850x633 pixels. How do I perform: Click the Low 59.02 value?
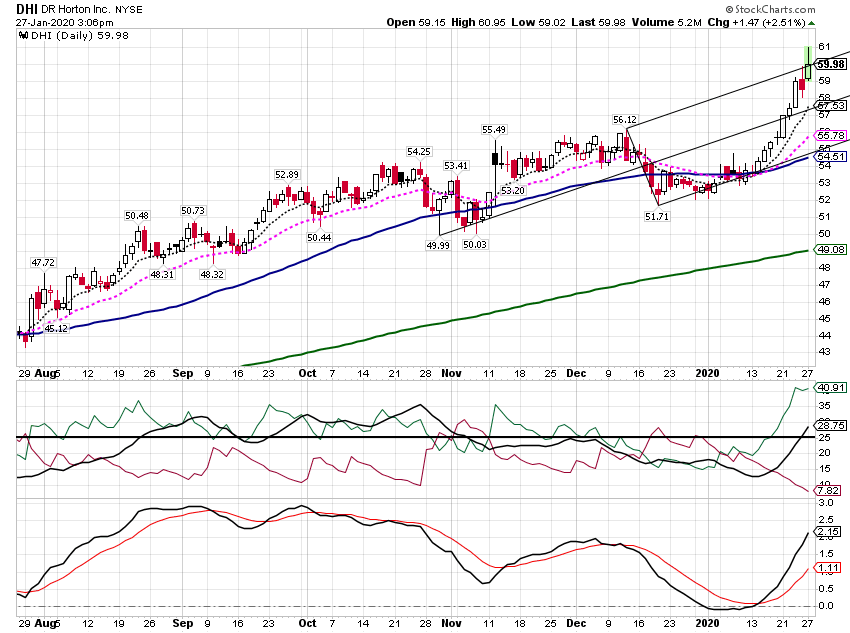point(538,22)
